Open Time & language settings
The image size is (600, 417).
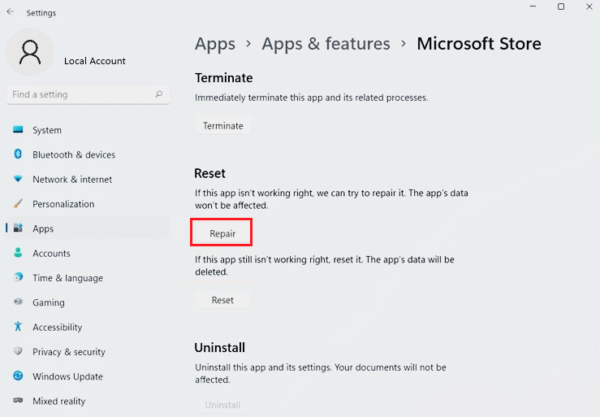click(67, 278)
